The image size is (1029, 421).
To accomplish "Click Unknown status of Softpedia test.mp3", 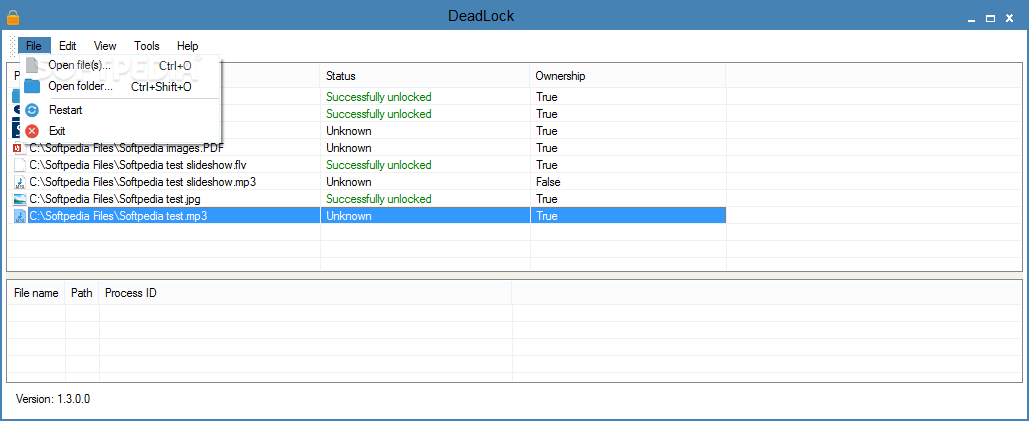I will (x=348, y=216).
